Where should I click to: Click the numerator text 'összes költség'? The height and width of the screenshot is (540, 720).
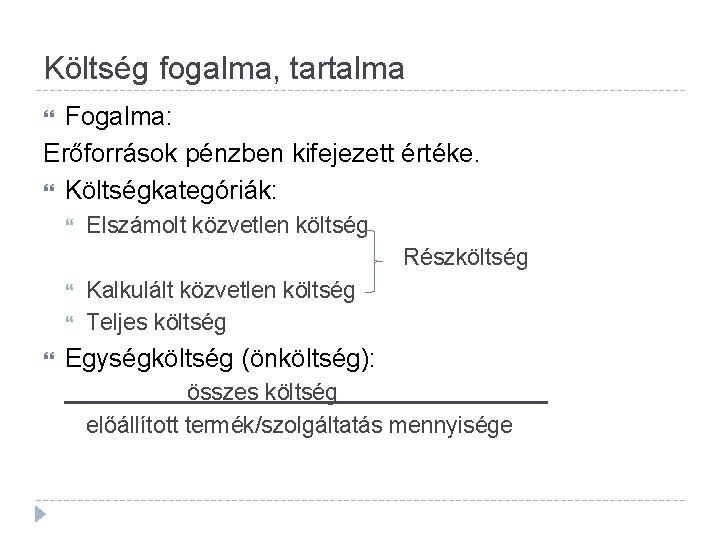tap(262, 392)
